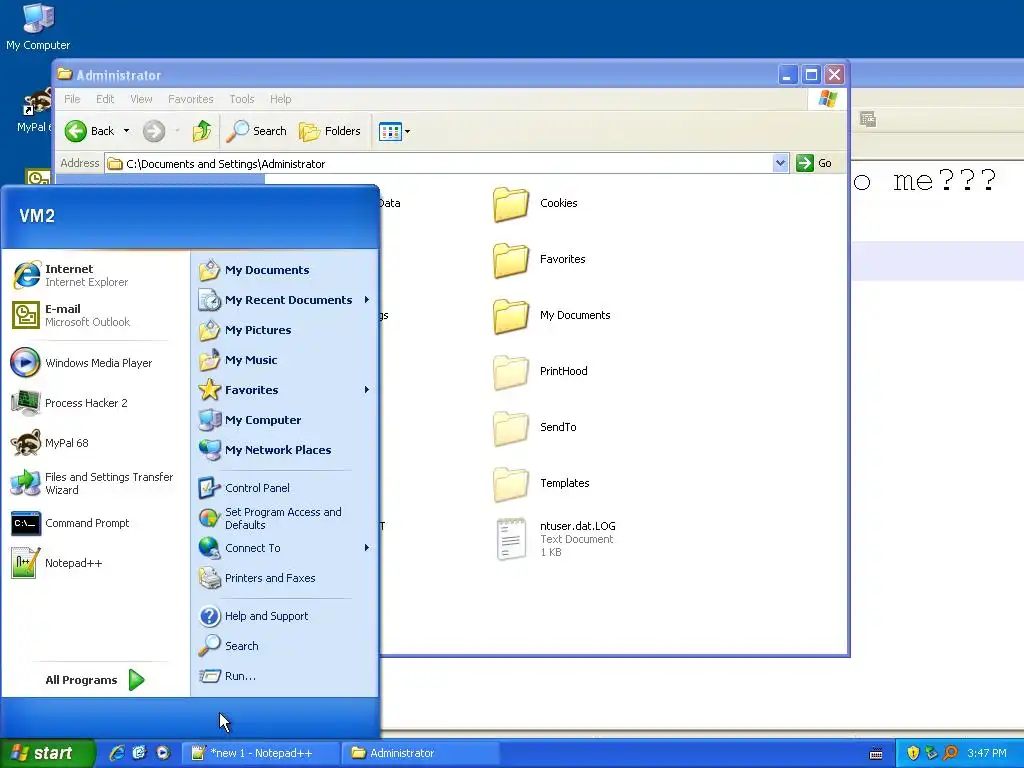Screen dimensions: 1024x768
Task: Click the Back button in Explorer
Action: click(x=90, y=131)
